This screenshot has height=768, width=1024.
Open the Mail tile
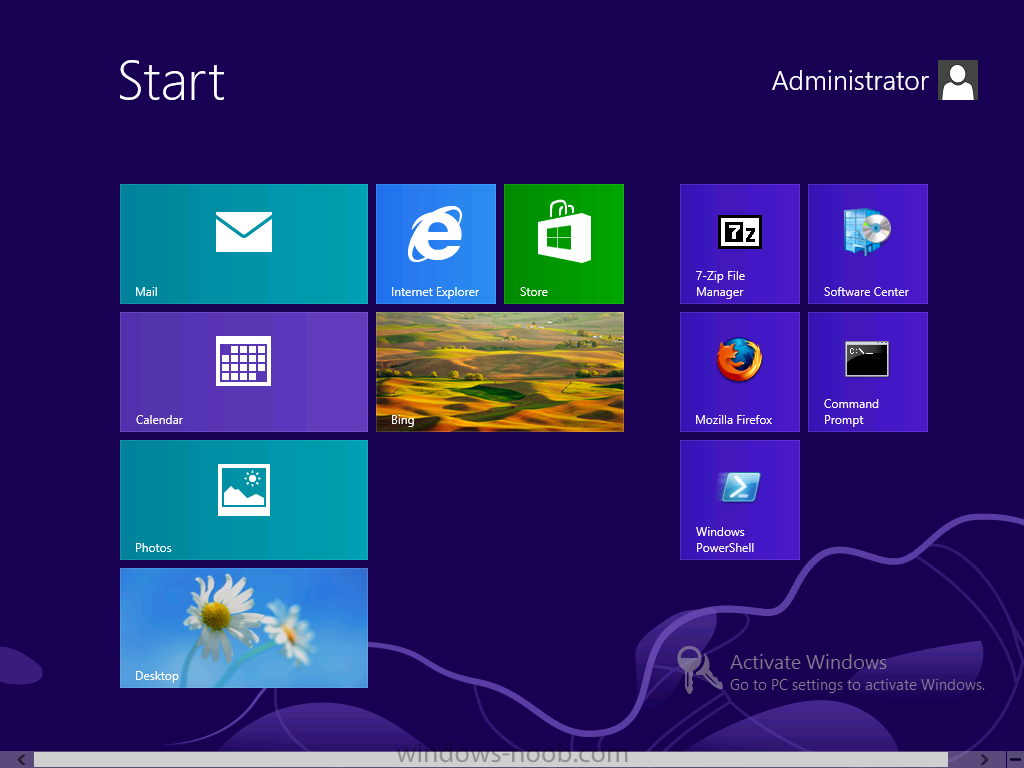(244, 244)
